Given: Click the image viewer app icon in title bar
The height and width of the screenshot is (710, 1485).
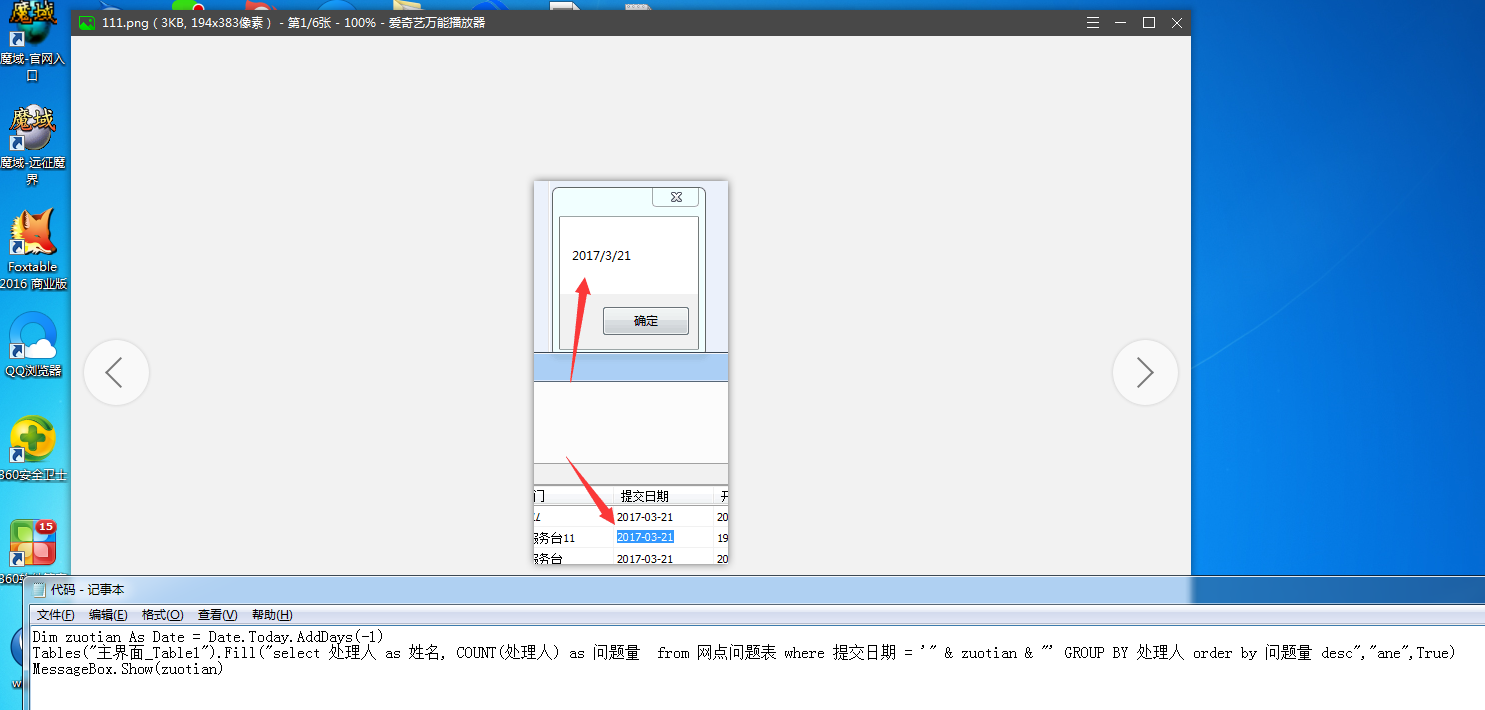Looking at the screenshot, I should click(x=87, y=23).
